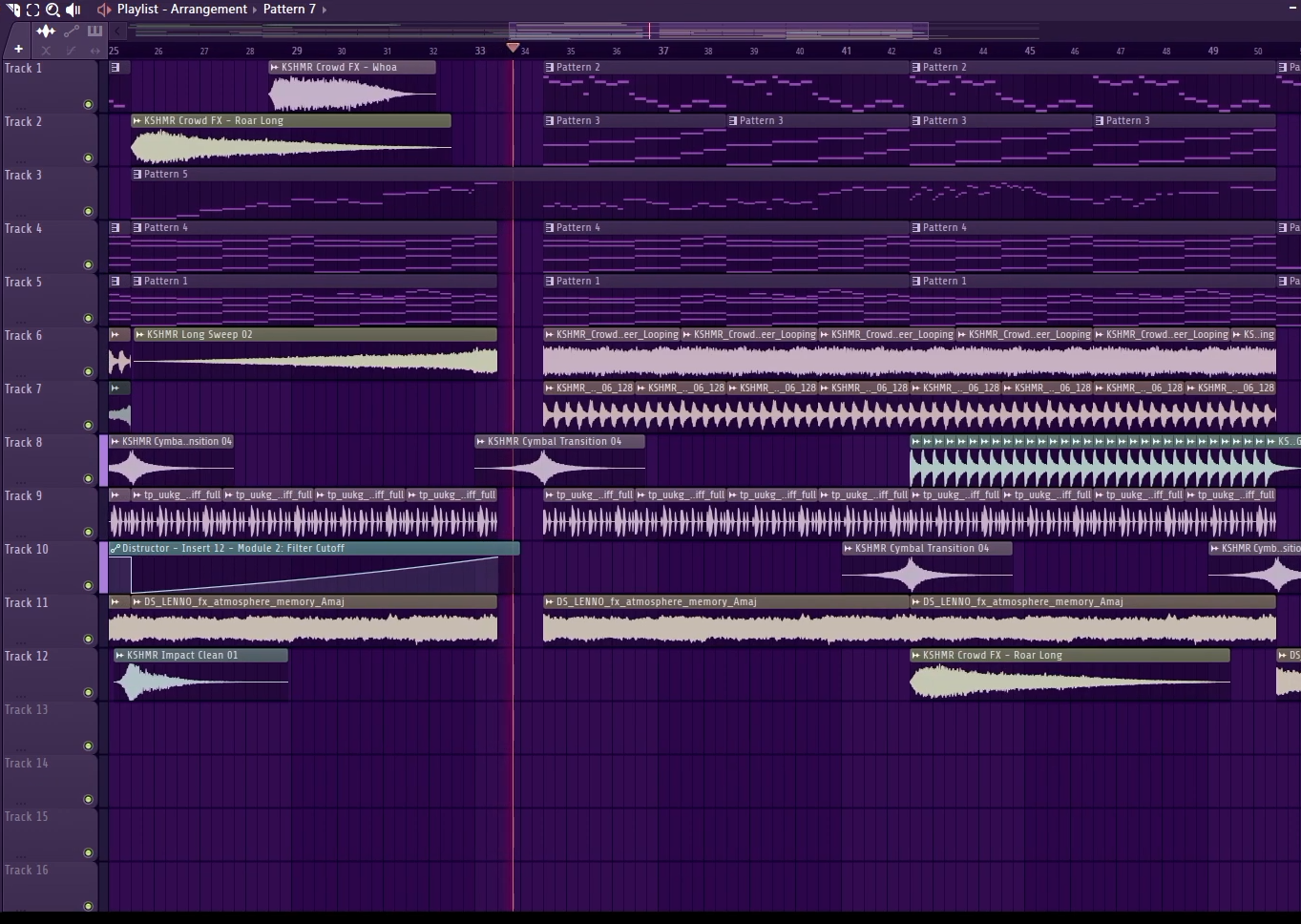This screenshot has height=924, width=1301.
Task: Click the curve icon below automation focus
Action: pyautogui.click(x=71, y=51)
